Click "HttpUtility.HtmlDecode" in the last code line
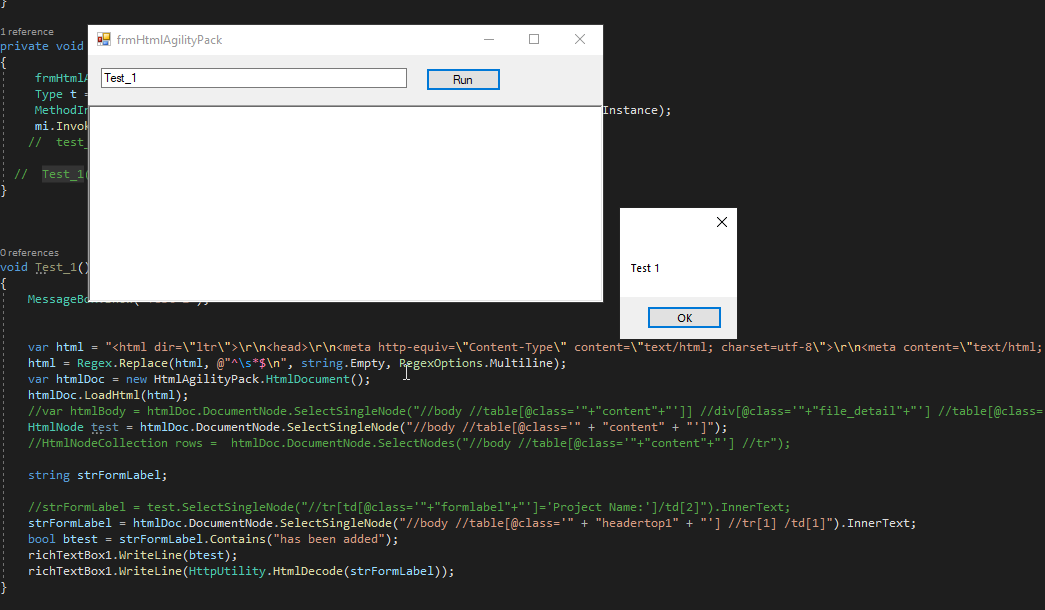 pos(266,571)
